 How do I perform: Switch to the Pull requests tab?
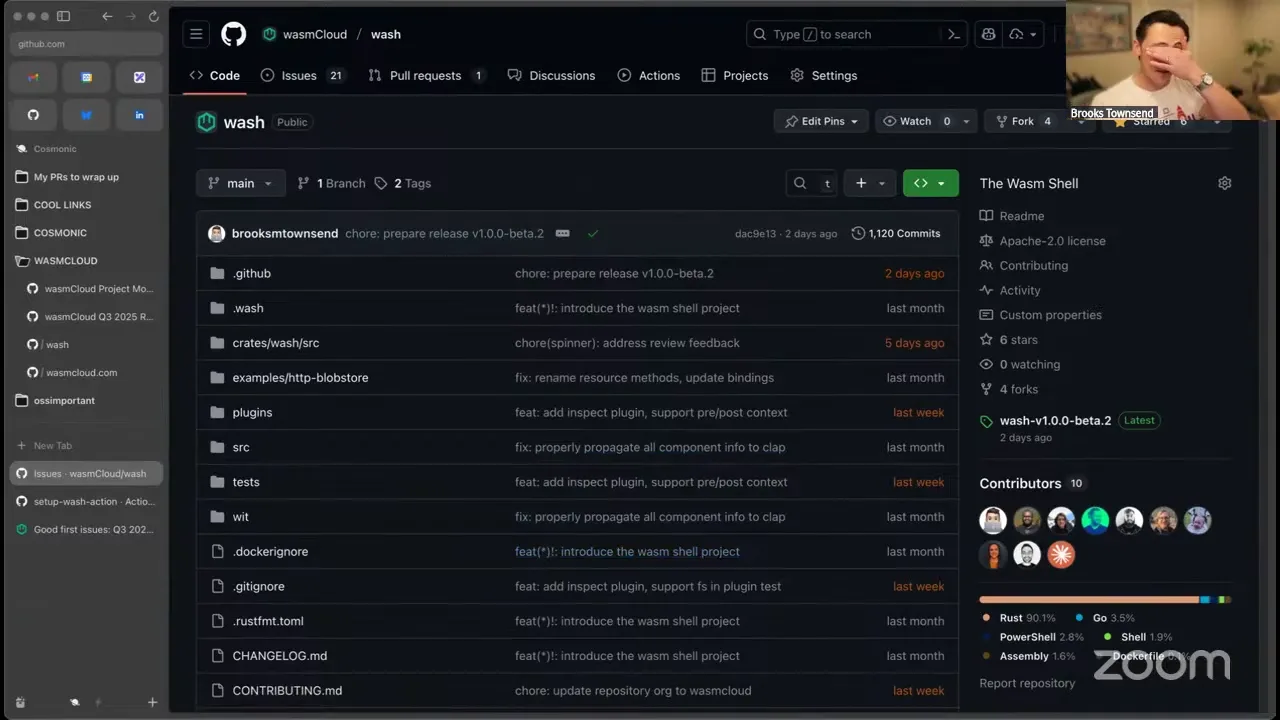point(427,75)
